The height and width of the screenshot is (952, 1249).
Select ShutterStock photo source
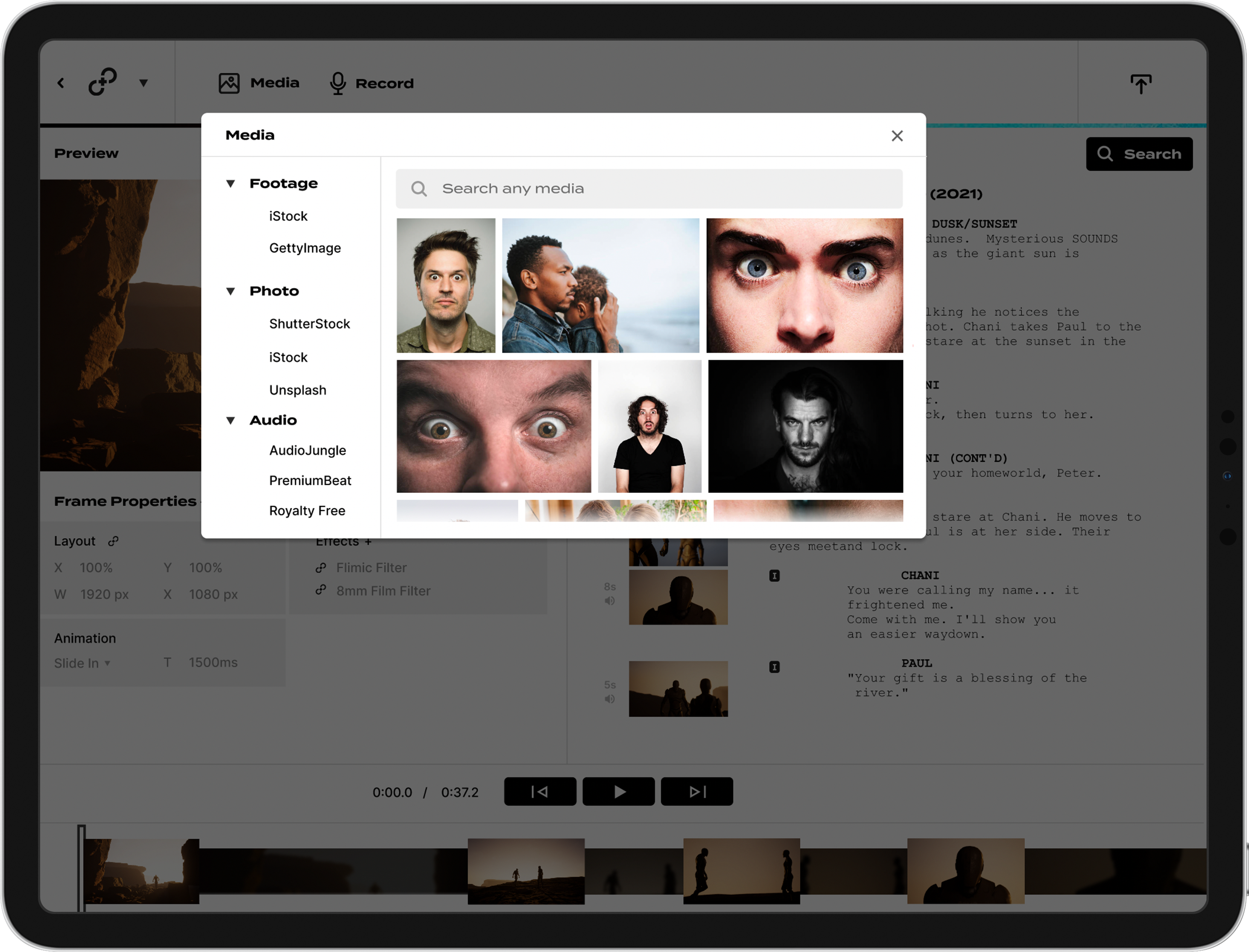pyautogui.click(x=309, y=324)
